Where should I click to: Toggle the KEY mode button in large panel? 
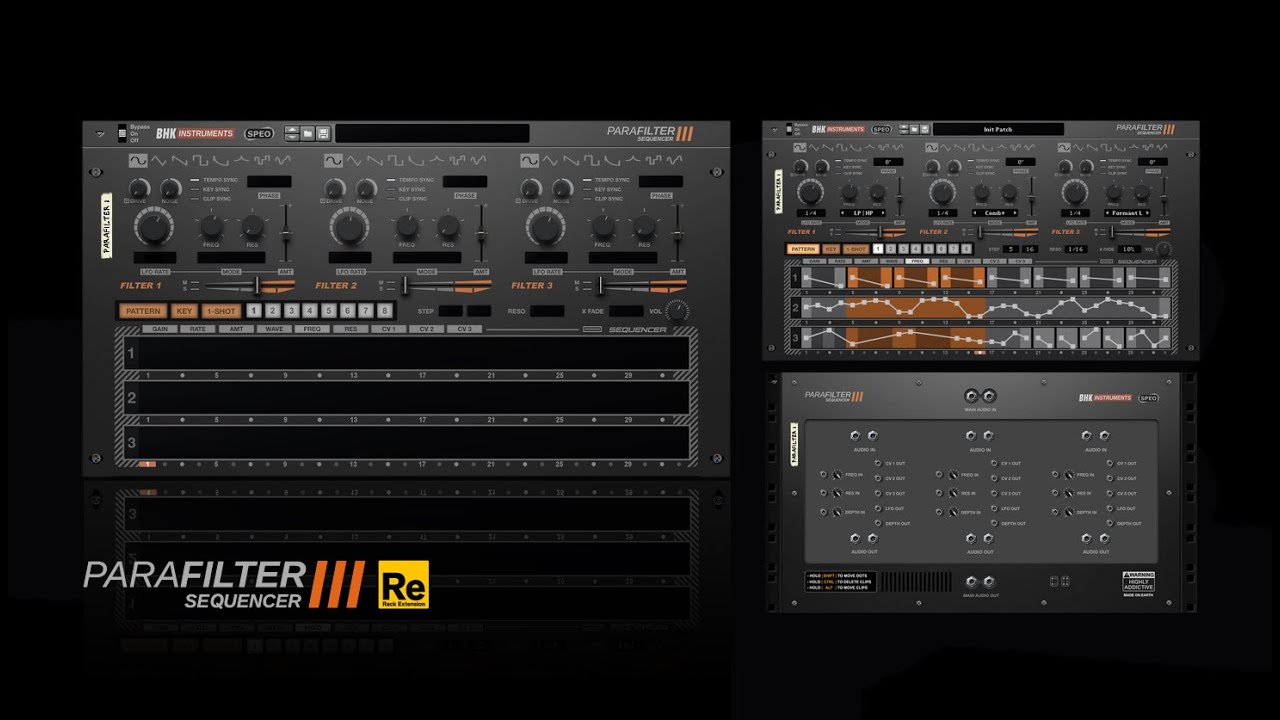pos(184,311)
